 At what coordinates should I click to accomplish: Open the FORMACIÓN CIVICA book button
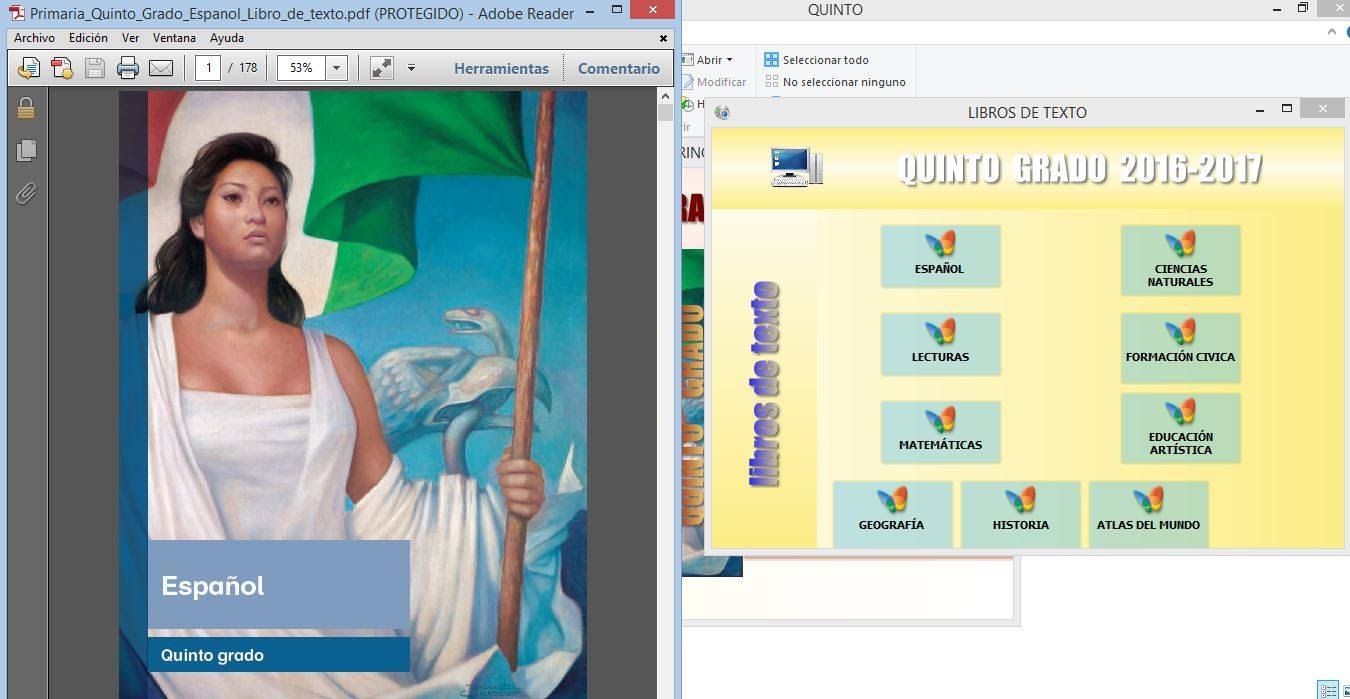click(1180, 348)
